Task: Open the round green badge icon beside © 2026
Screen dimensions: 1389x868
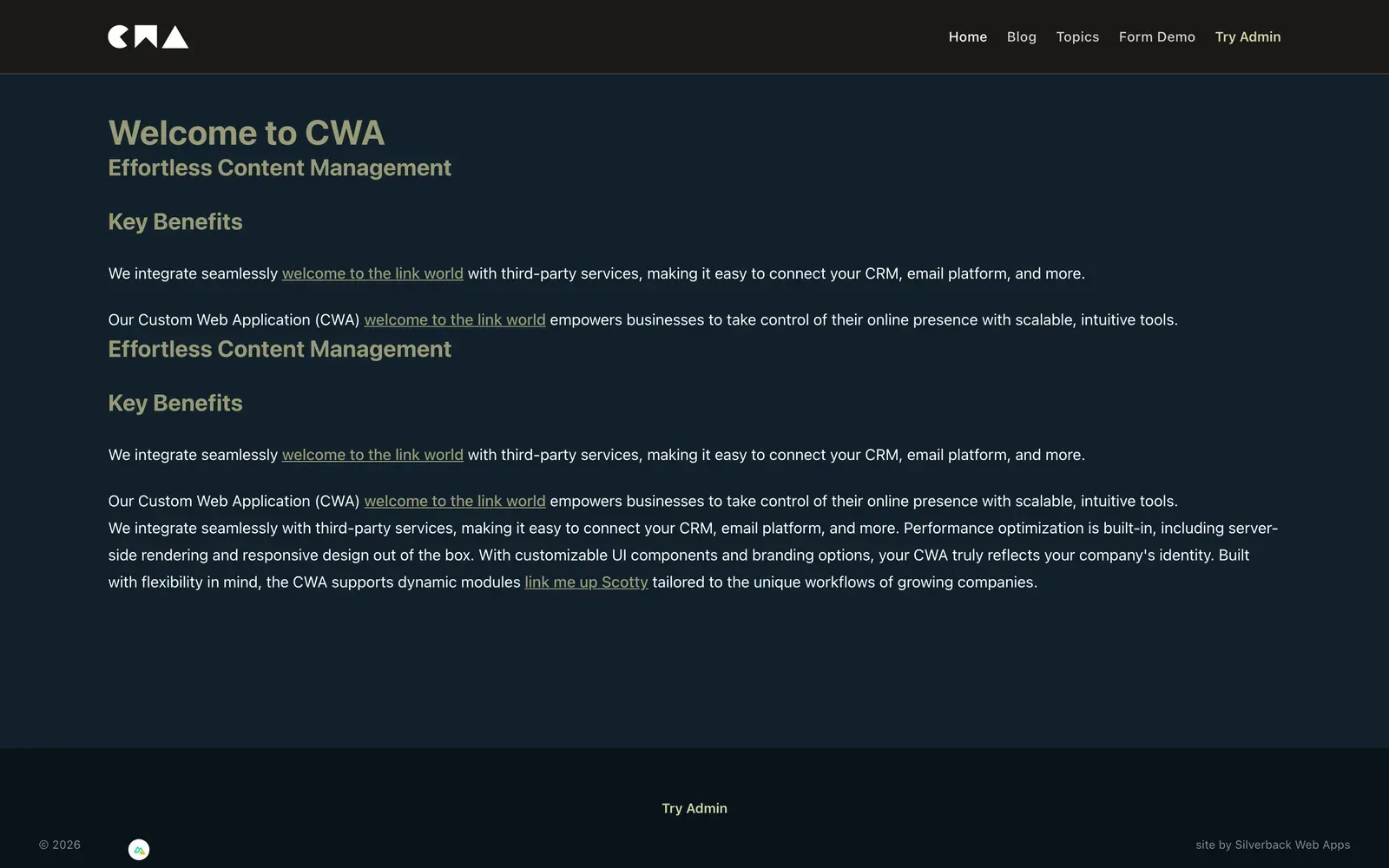Action: tap(139, 850)
